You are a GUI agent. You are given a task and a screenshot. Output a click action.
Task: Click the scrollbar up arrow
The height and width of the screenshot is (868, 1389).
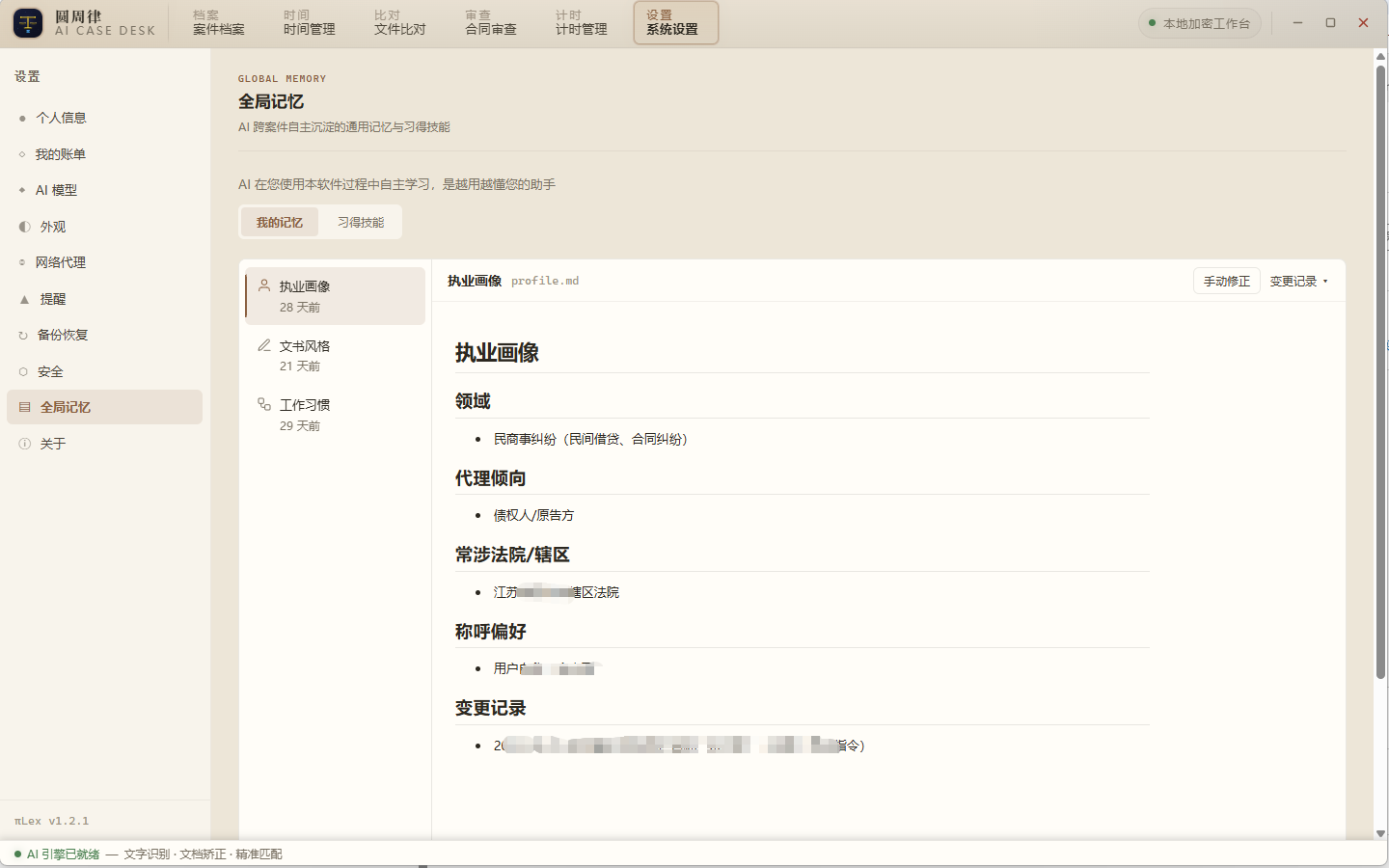click(1381, 56)
